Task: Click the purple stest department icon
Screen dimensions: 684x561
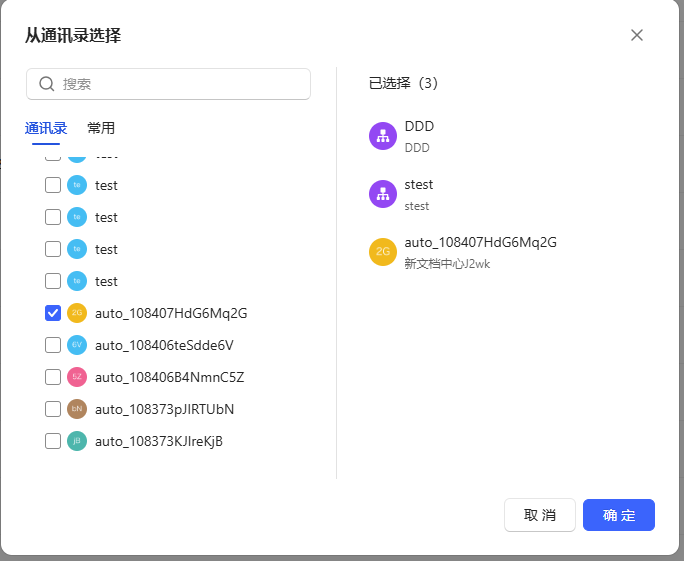Action: pos(383,194)
